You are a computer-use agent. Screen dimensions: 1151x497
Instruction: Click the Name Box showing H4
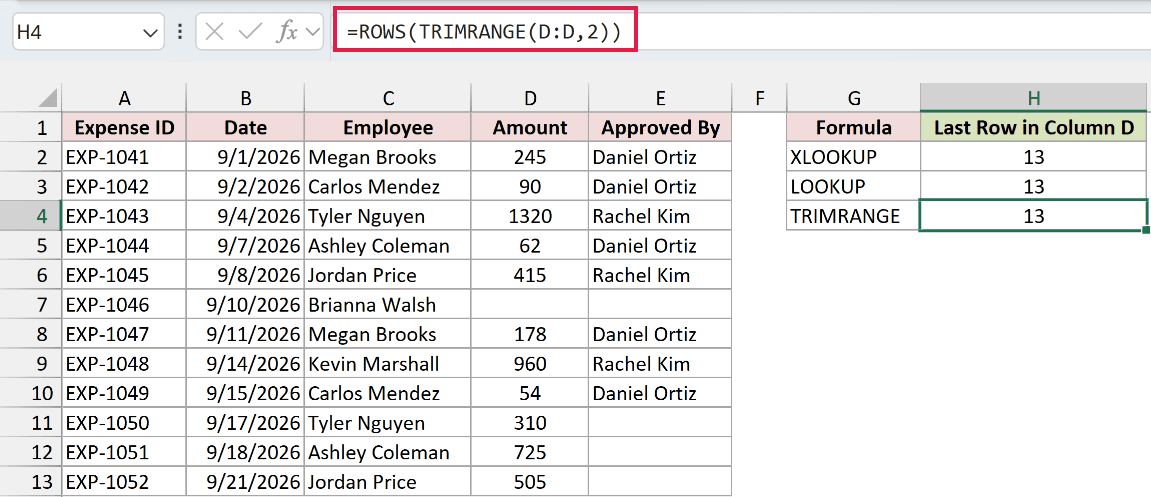point(87,32)
